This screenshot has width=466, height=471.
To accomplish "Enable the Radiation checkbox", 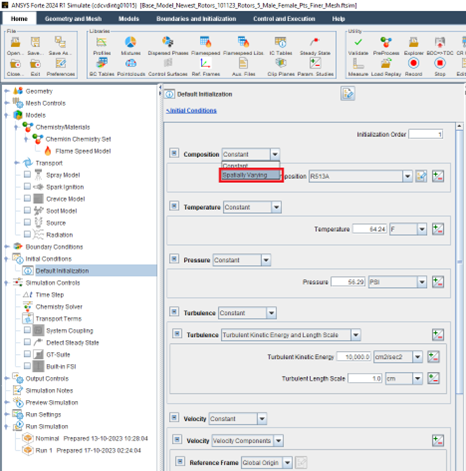I will 27,234.
